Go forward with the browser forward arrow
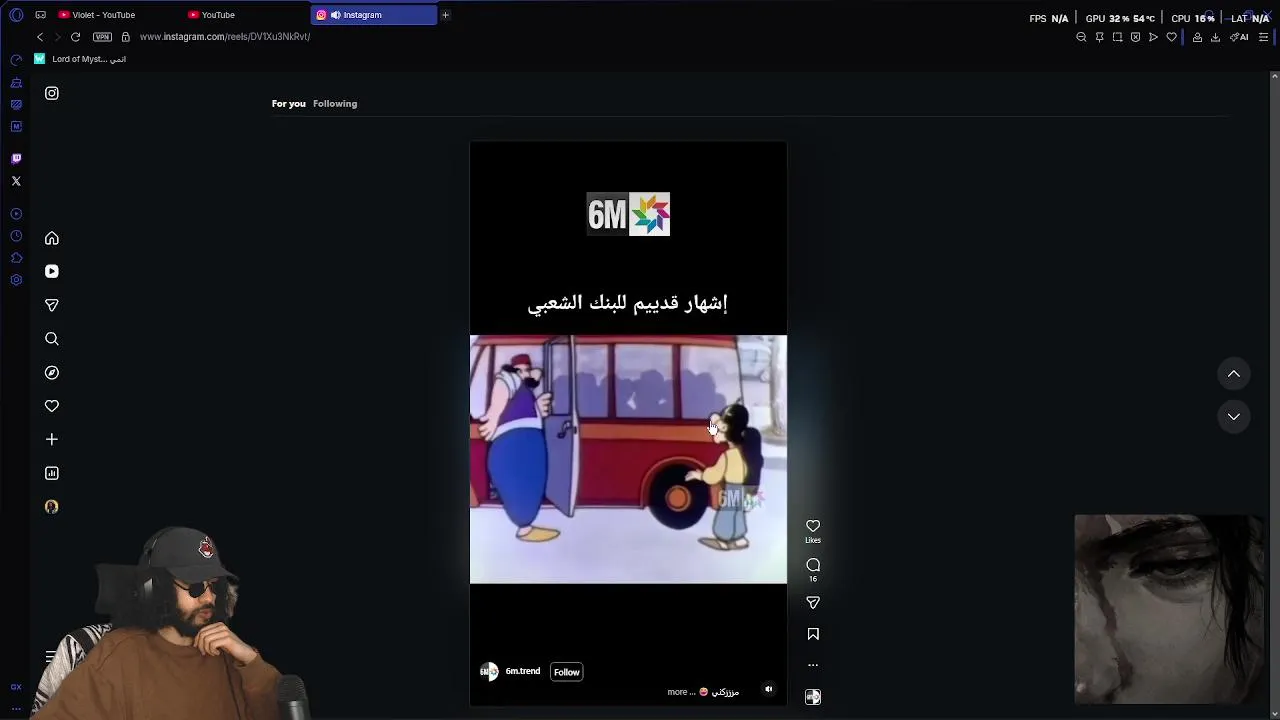1280x720 pixels. 57,37
